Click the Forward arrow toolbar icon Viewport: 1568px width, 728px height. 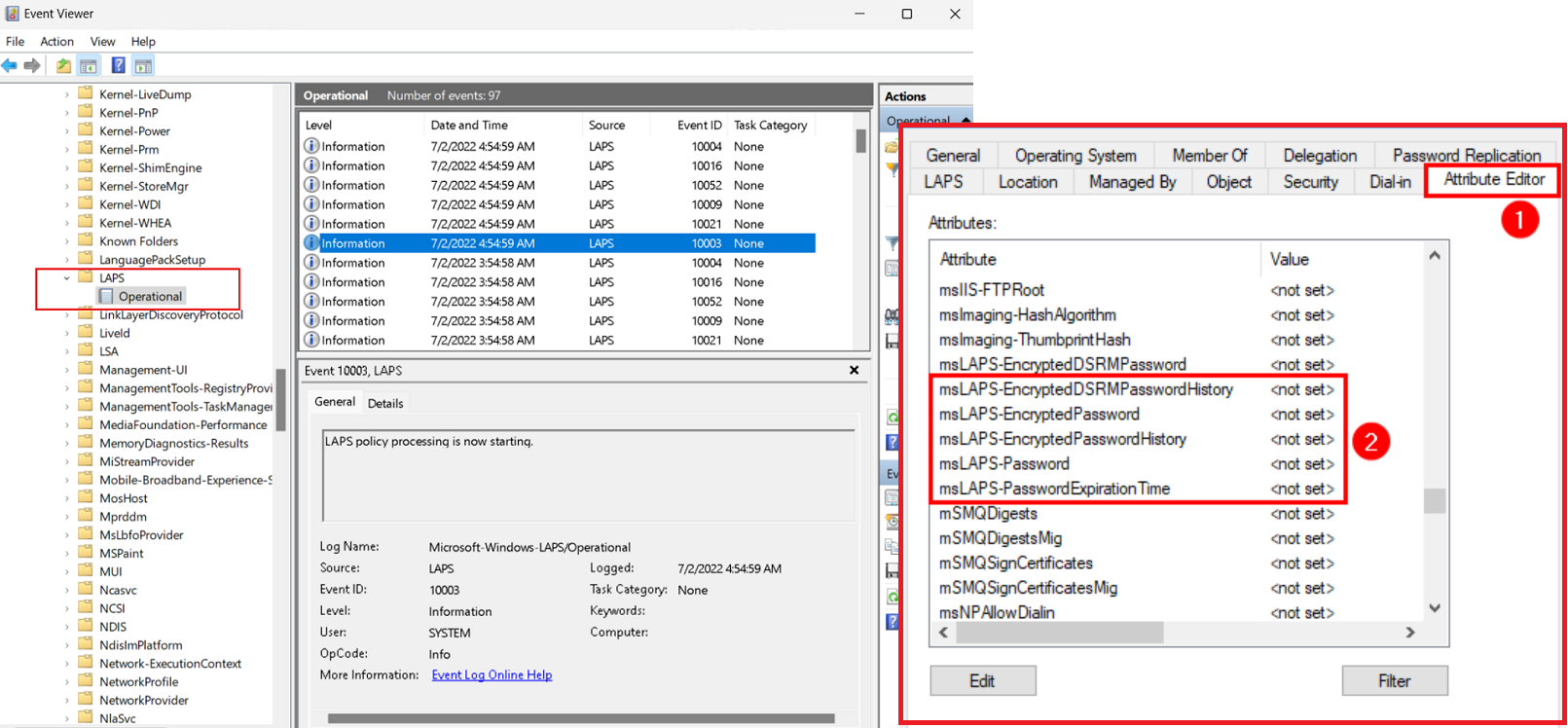click(32, 65)
